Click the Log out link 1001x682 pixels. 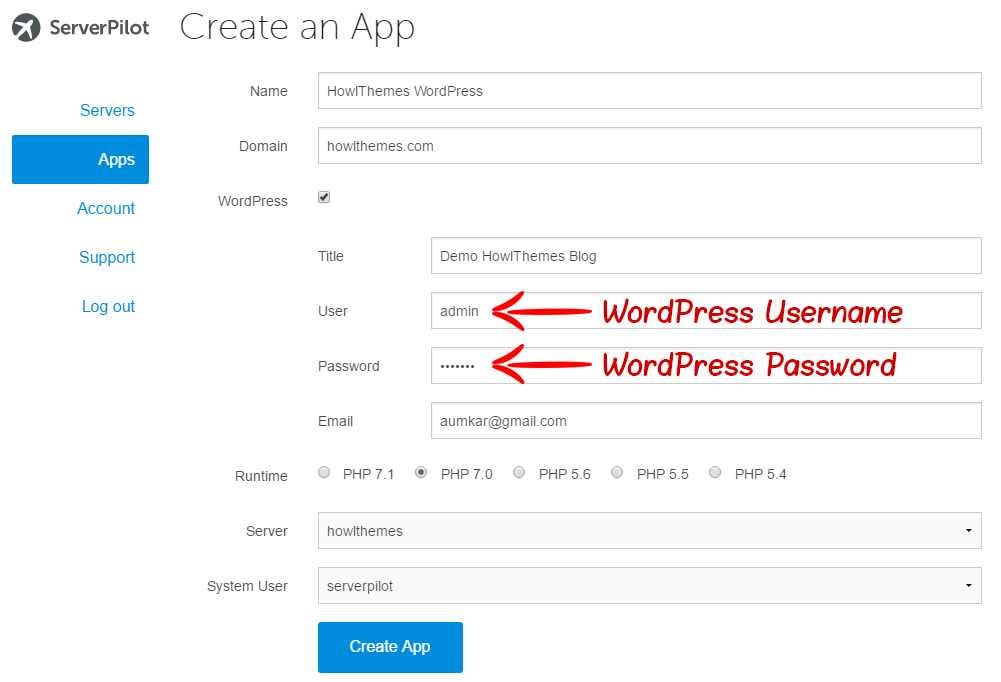tap(108, 307)
